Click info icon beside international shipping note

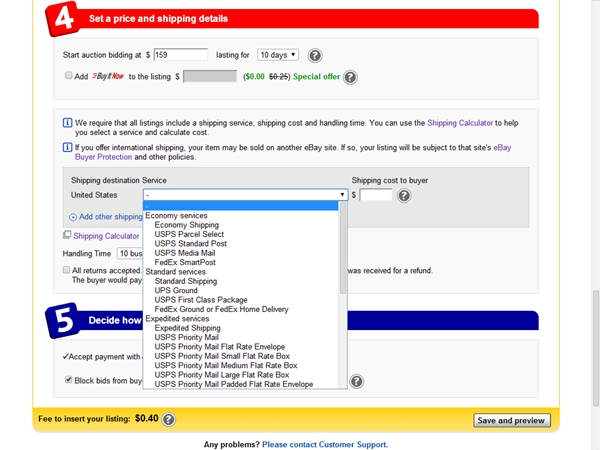[x=67, y=147]
